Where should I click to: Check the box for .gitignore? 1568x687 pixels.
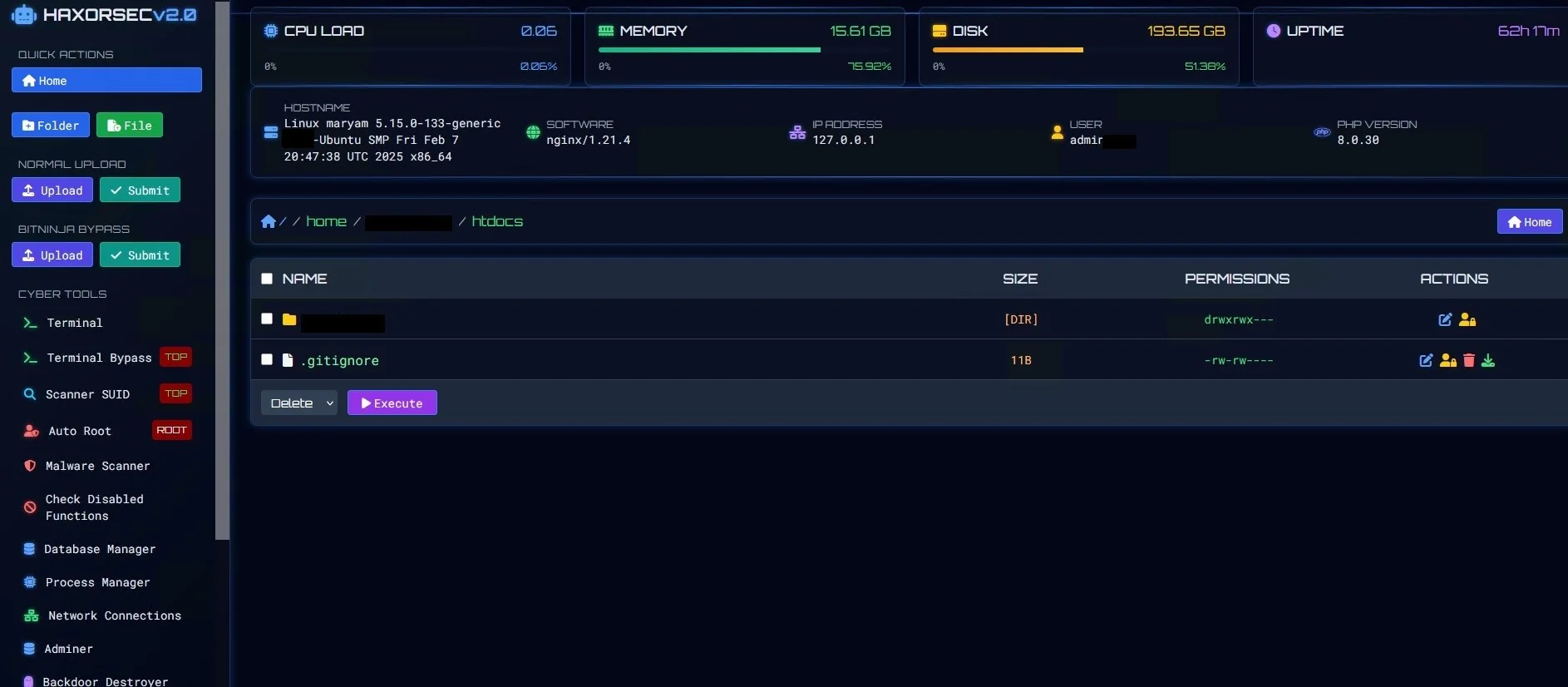tap(267, 359)
